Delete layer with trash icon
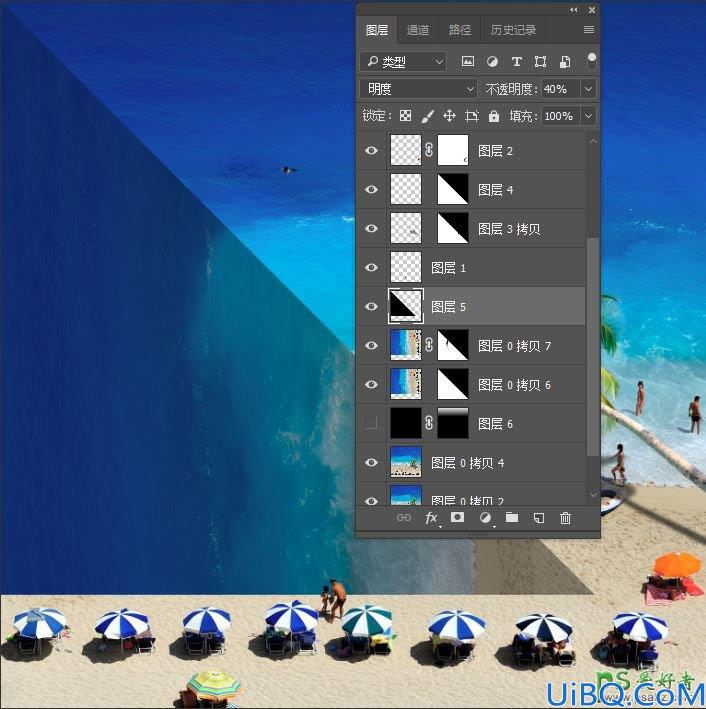The height and width of the screenshot is (709, 706). point(565,518)
